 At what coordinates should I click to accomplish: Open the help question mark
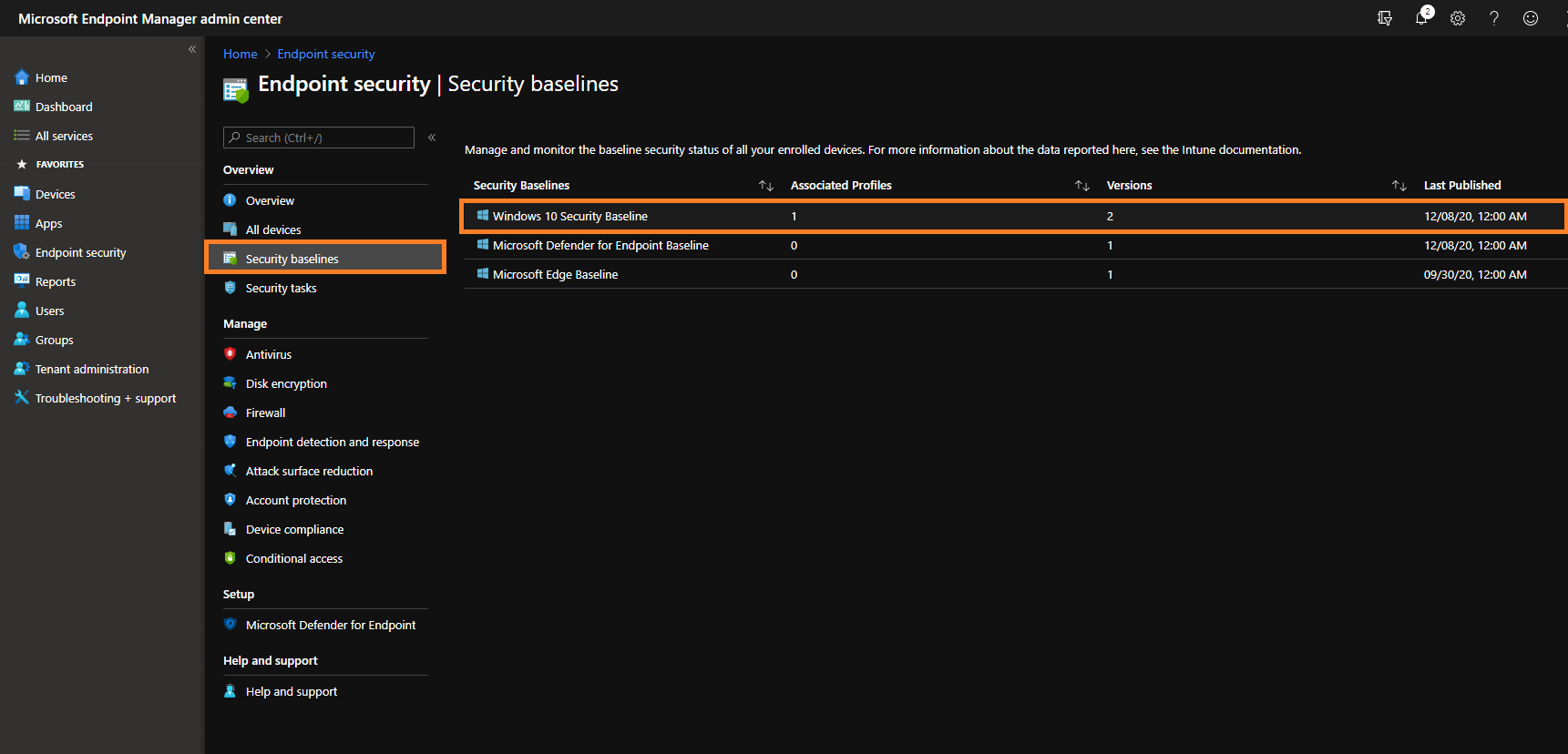tap(1494, 18)
